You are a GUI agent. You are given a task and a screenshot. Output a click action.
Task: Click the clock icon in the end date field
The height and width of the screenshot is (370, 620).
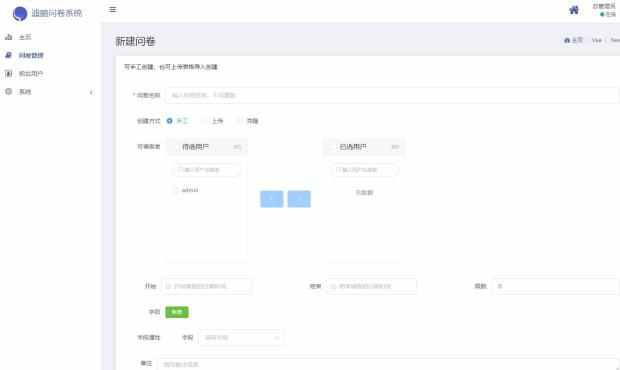[333, 286]
